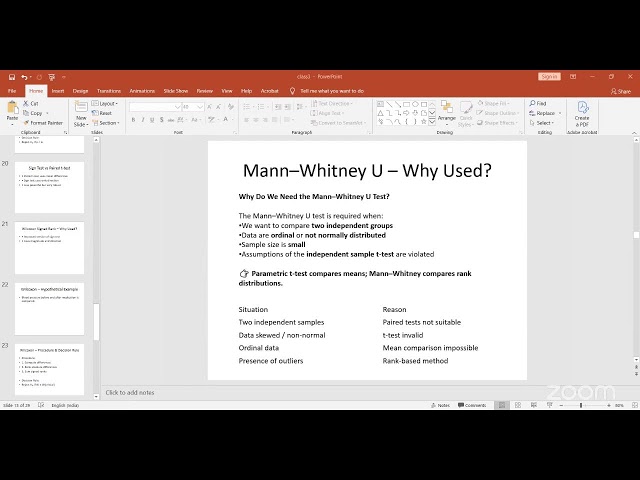The width and height of the screenshot is (640, 480).
Task: Switch to the Insert tab
Action: pos(58,91)
